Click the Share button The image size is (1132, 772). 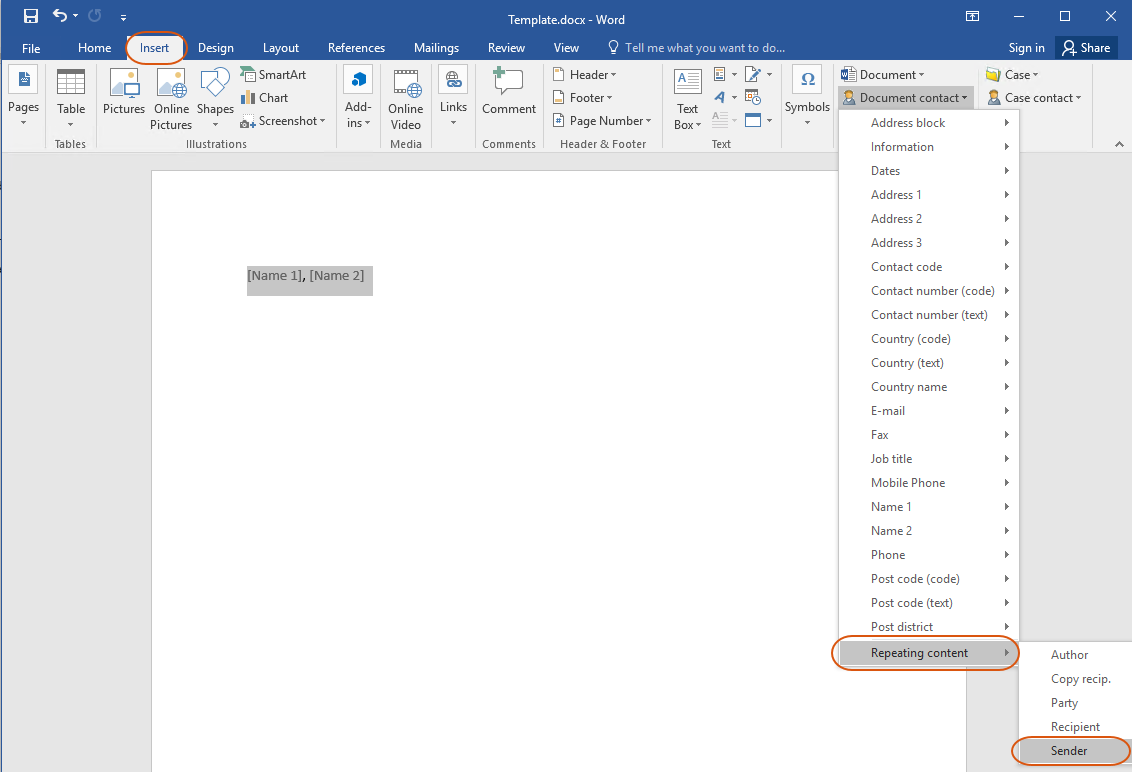coord(1086,48)
